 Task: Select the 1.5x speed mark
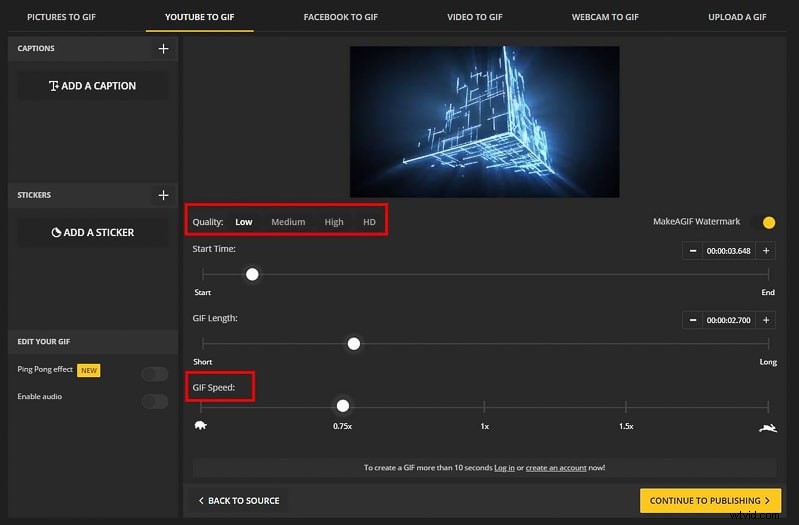[x=626, y=426]
